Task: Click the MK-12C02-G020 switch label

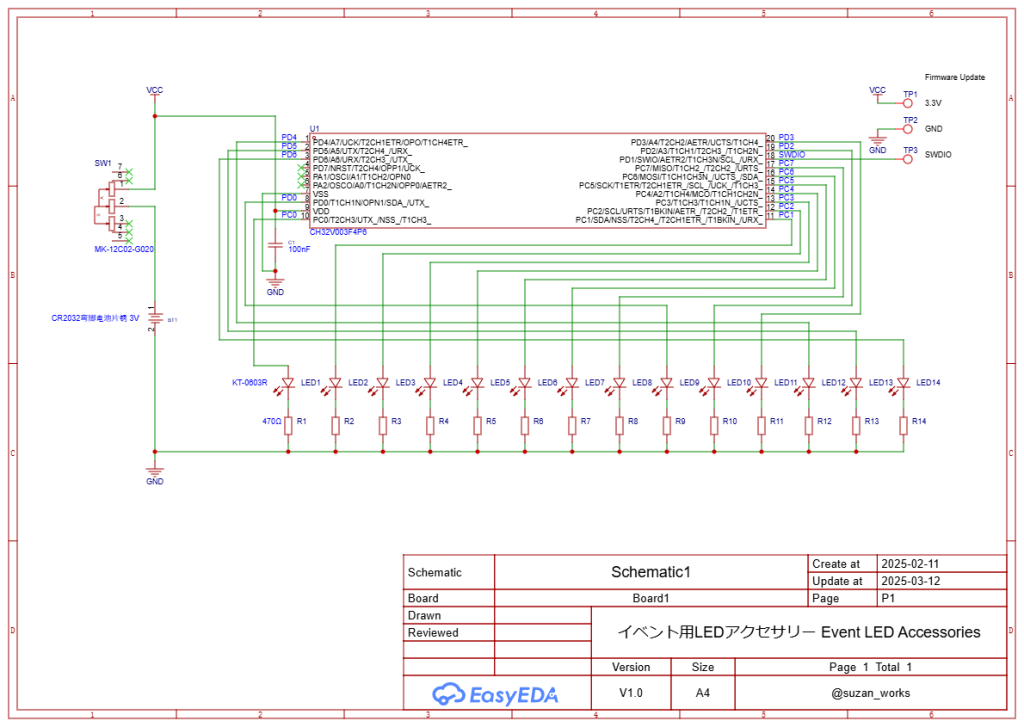Action: [124, 250]
